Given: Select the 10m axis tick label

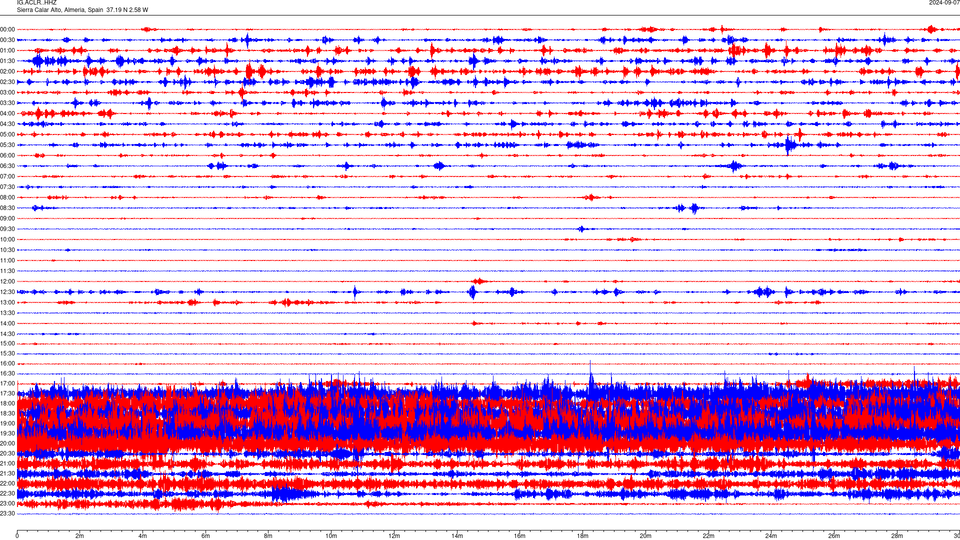Looking at the screenshot, I should (x=331, y=536).
